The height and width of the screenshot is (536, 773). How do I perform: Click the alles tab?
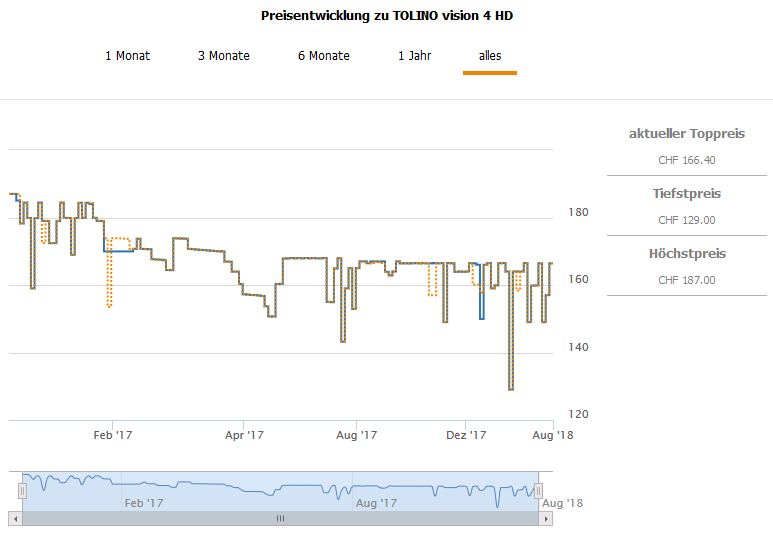(x=490, y=56)
